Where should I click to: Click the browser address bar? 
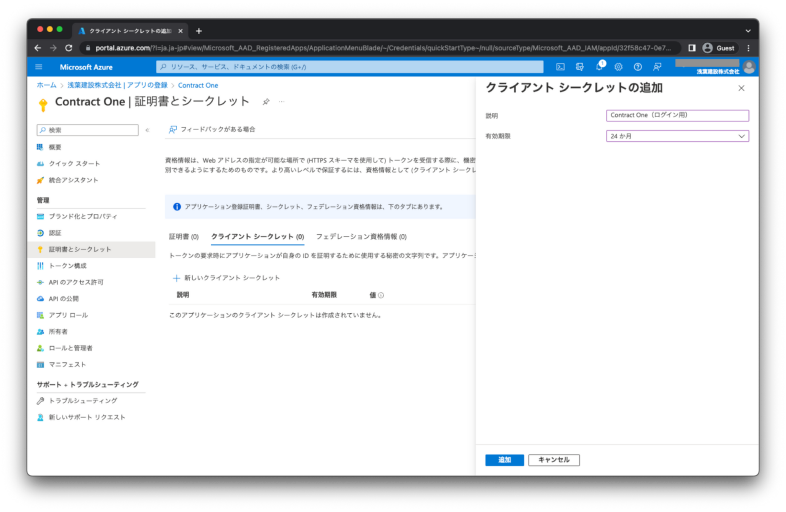(381, 48)
